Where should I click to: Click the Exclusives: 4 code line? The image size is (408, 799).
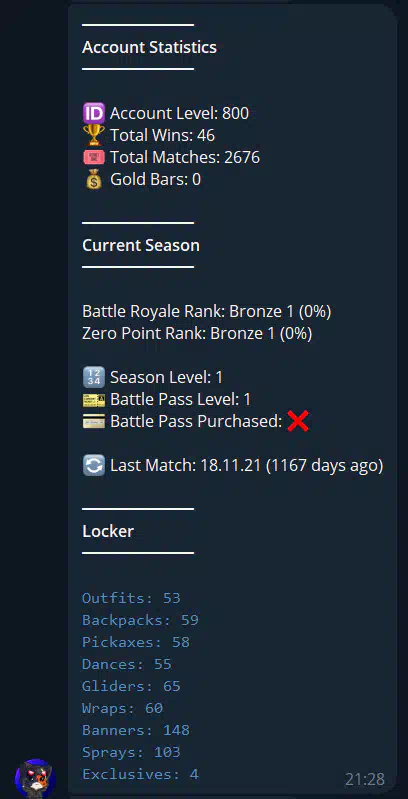(140, 775)
